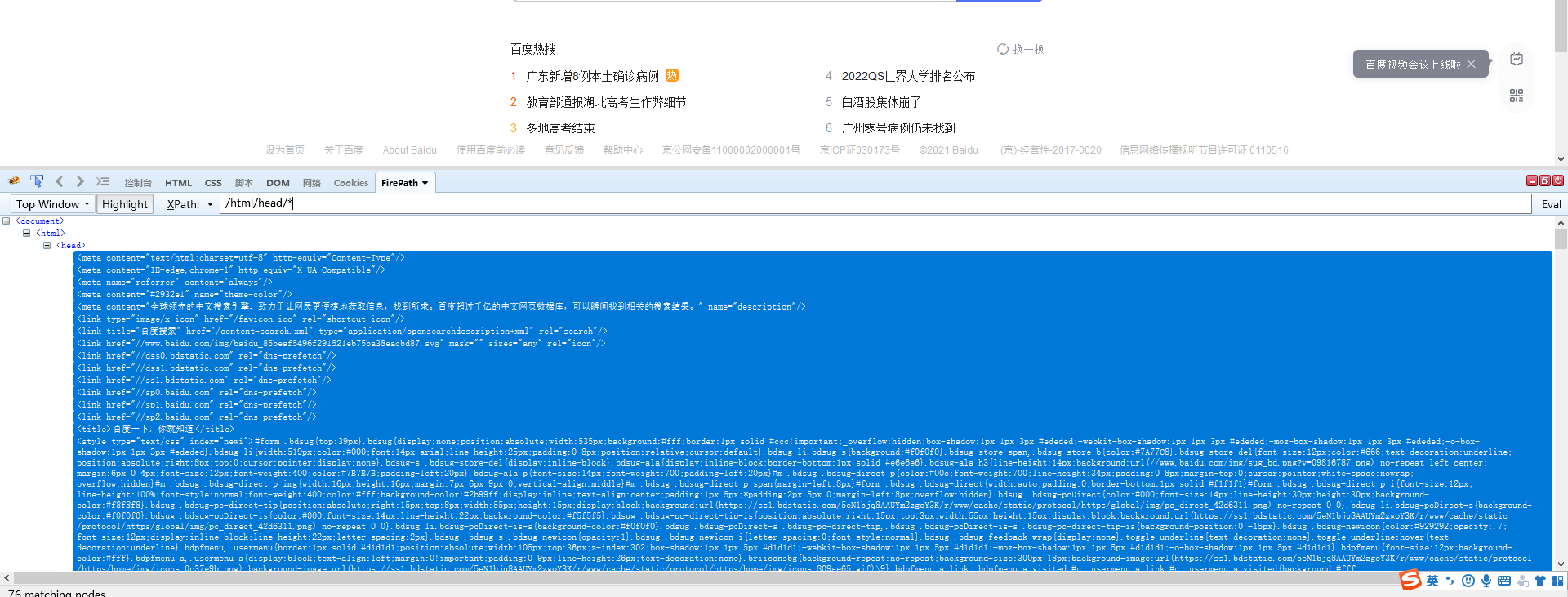Toggle the FirePath Highlight button
The height and width of the screenshot is (597, 1568).
pyautogui.click(x=125, y=204)
